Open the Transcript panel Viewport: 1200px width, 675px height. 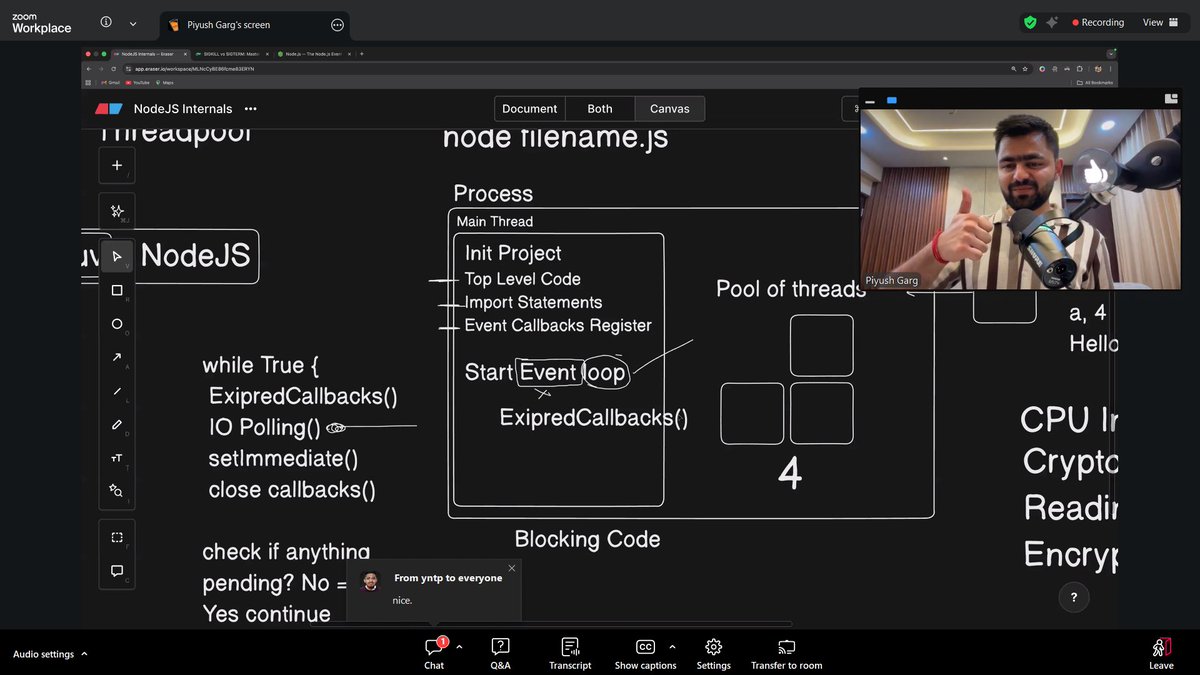coord(570,653)
